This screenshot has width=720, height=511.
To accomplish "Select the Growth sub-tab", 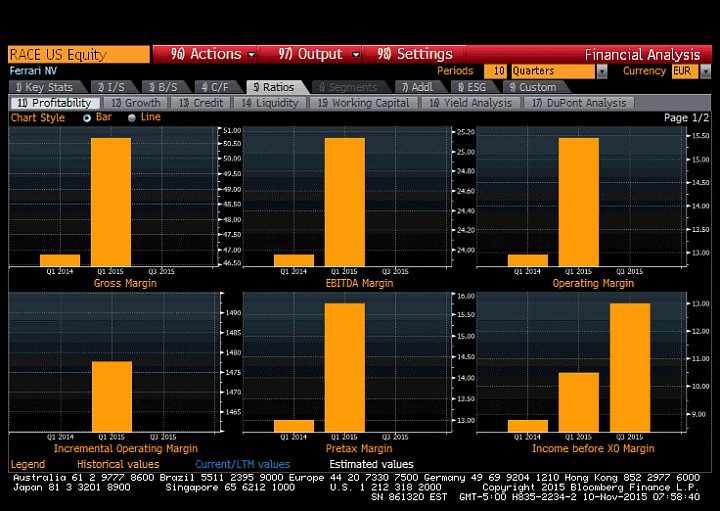I will point(136,103).
